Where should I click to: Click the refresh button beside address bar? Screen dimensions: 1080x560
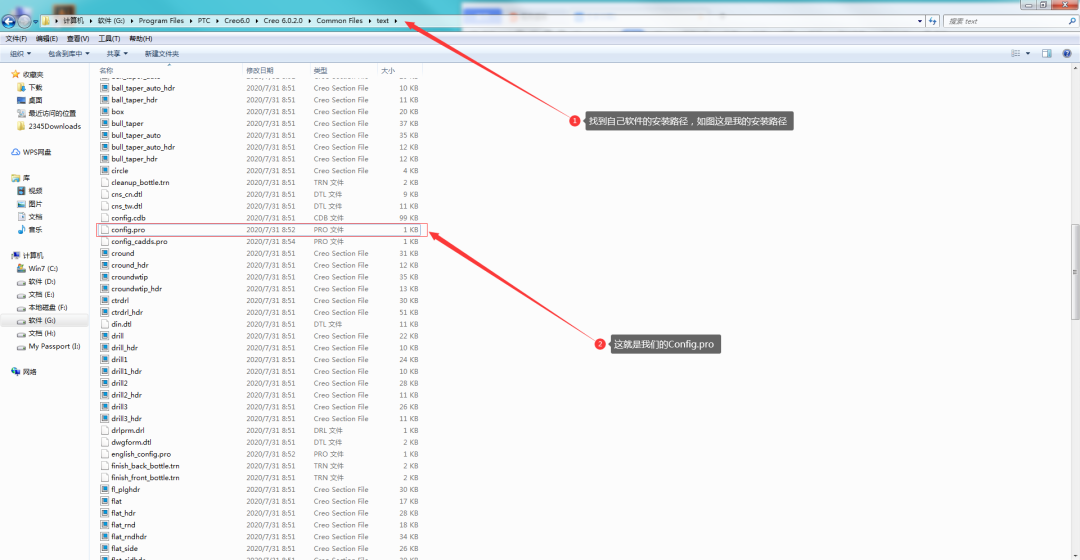click(933, 21)
